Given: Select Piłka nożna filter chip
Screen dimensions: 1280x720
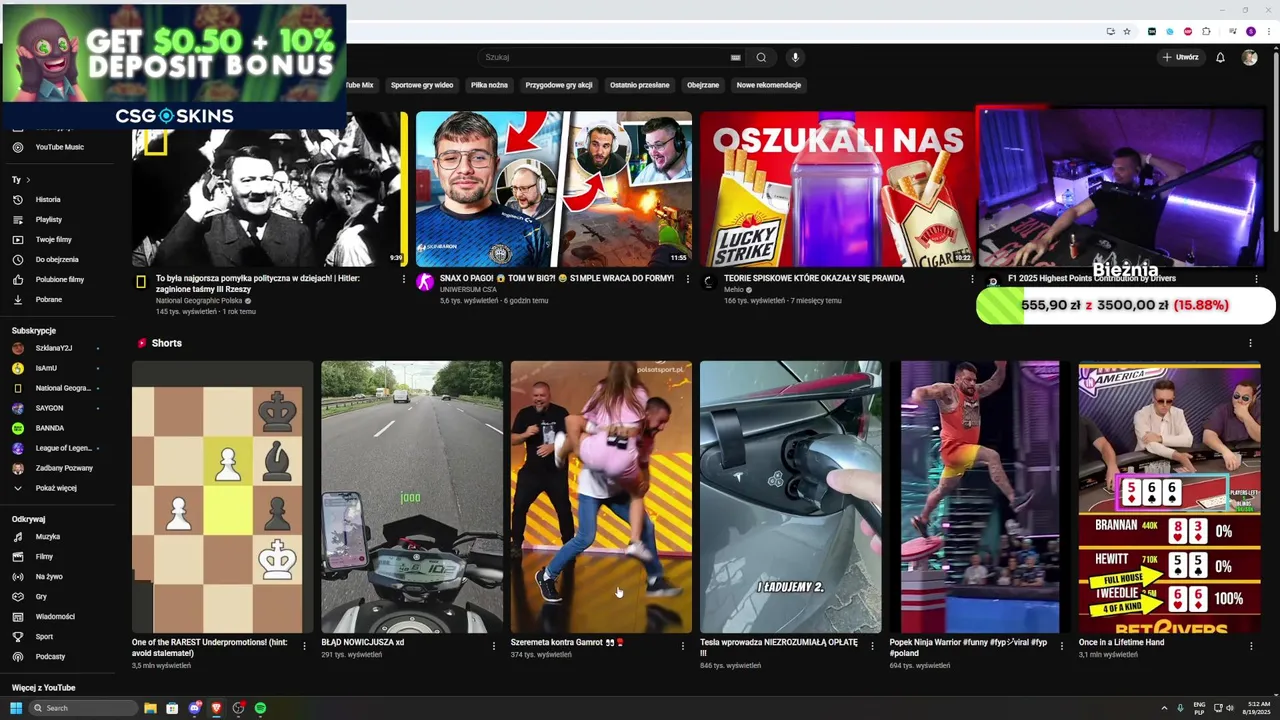Looking at the screenshot, I should pos(489,85).
